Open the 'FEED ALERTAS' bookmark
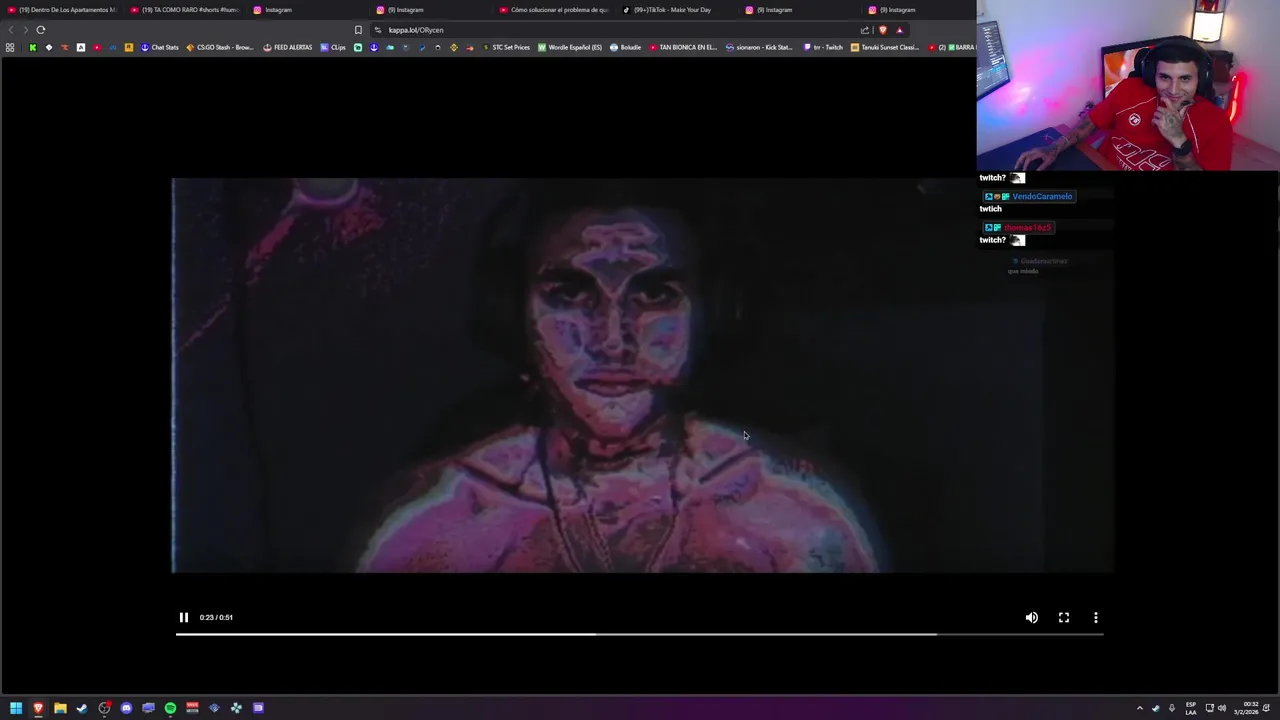Image resolution: width=1280 pixels, height=720 pixels. (288, 47)
